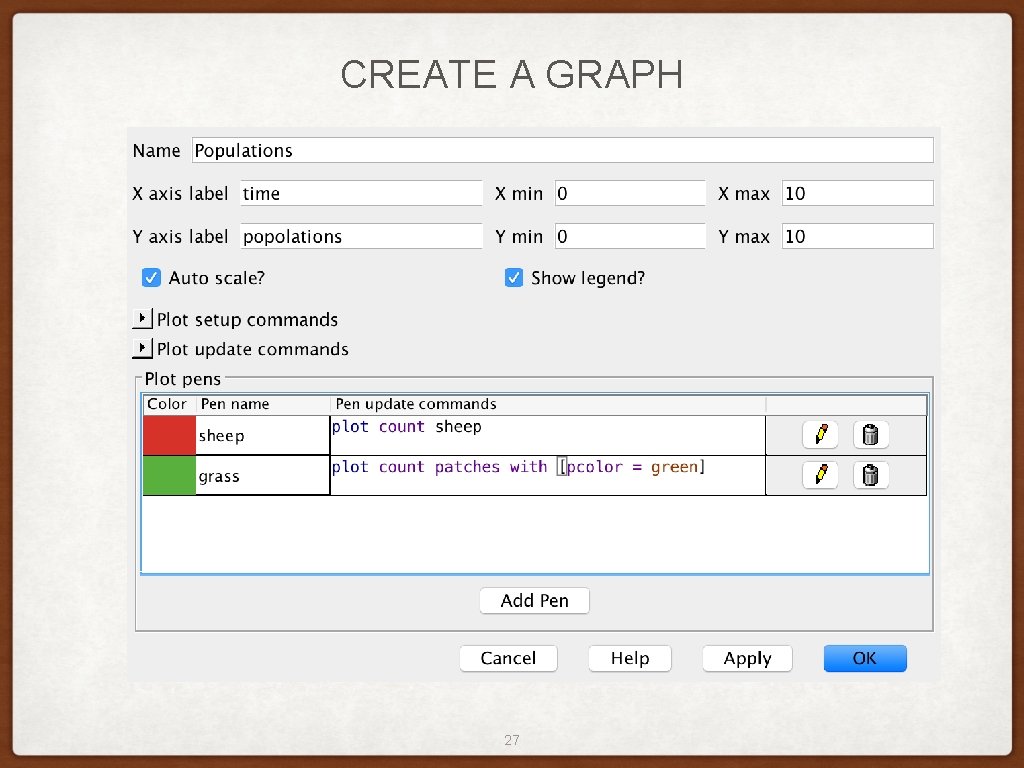1024x768 pixels.
Task: Select the red color swatch for sheep
Action: coord(168,434)
